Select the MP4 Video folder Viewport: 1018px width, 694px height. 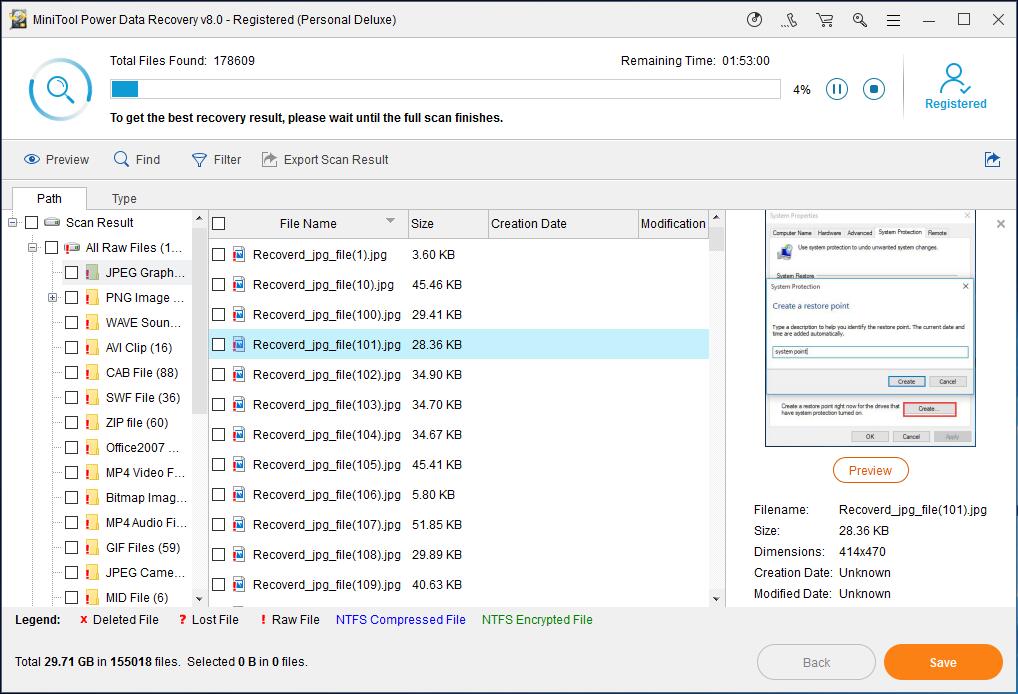[145, 473]
